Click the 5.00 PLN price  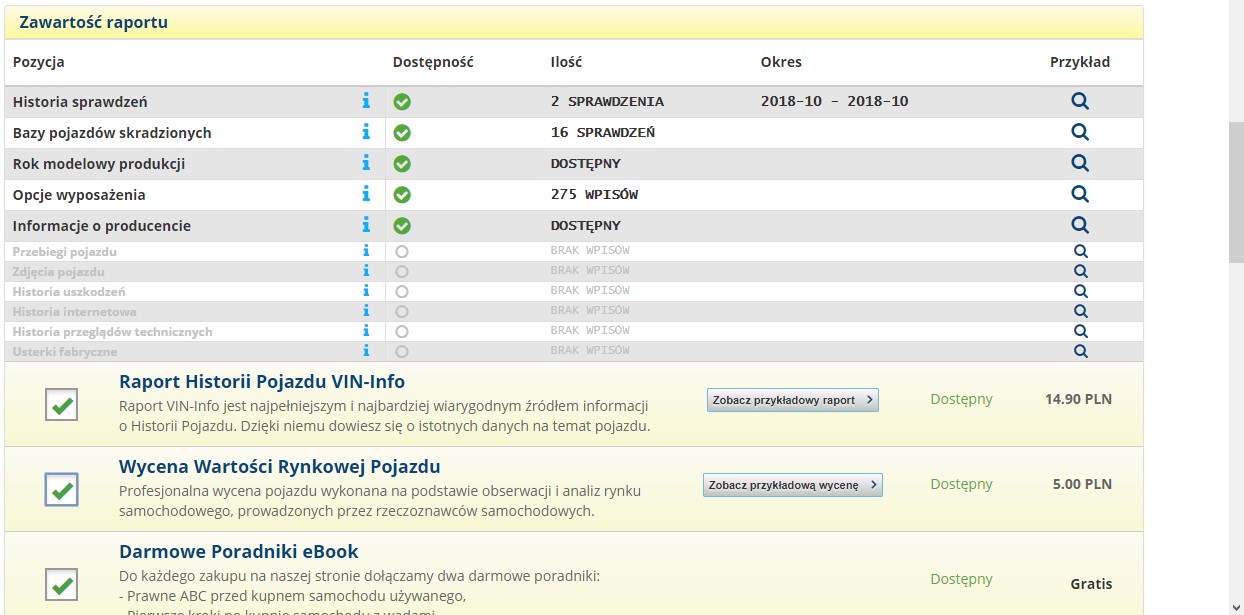click(1082, 484)
